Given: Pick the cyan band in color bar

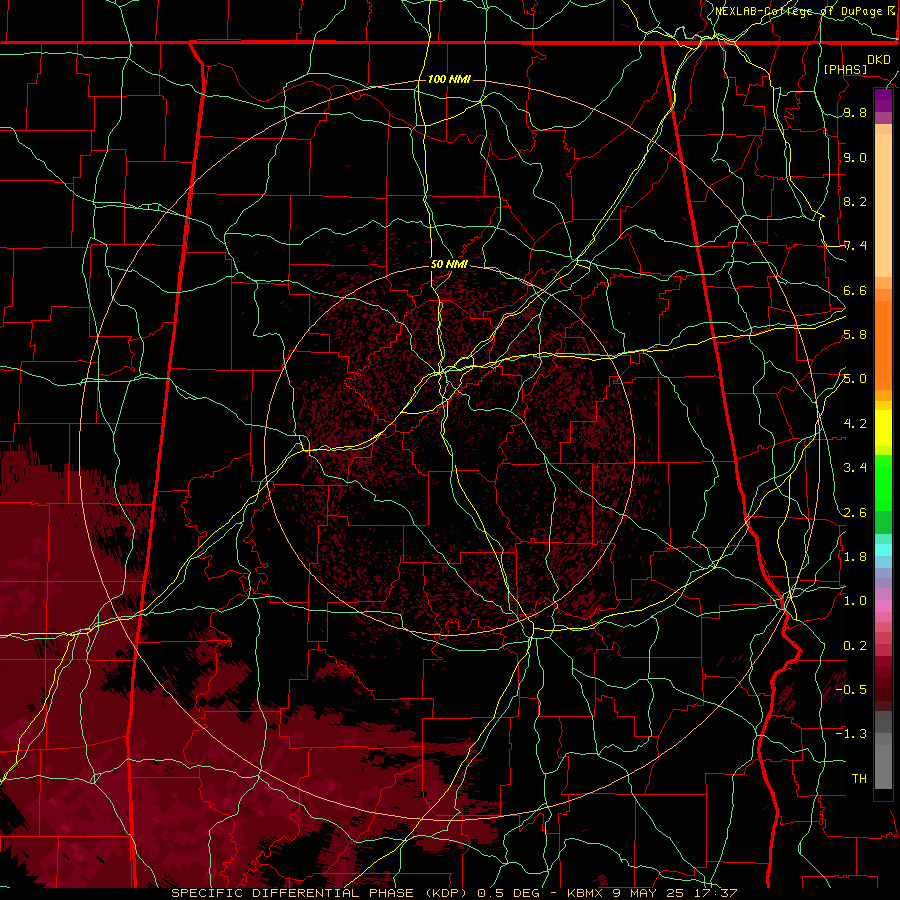Looking at the screenshot, I should [883, 550].
